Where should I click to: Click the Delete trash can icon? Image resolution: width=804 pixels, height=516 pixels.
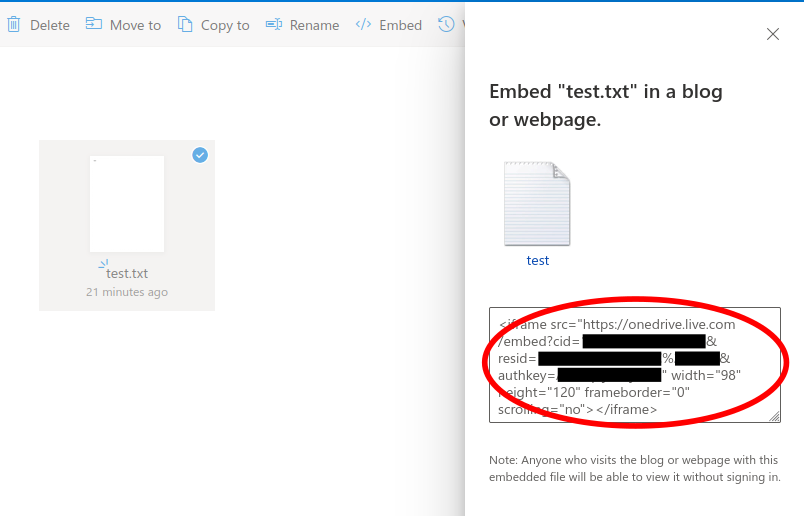(x=14, y=25)
